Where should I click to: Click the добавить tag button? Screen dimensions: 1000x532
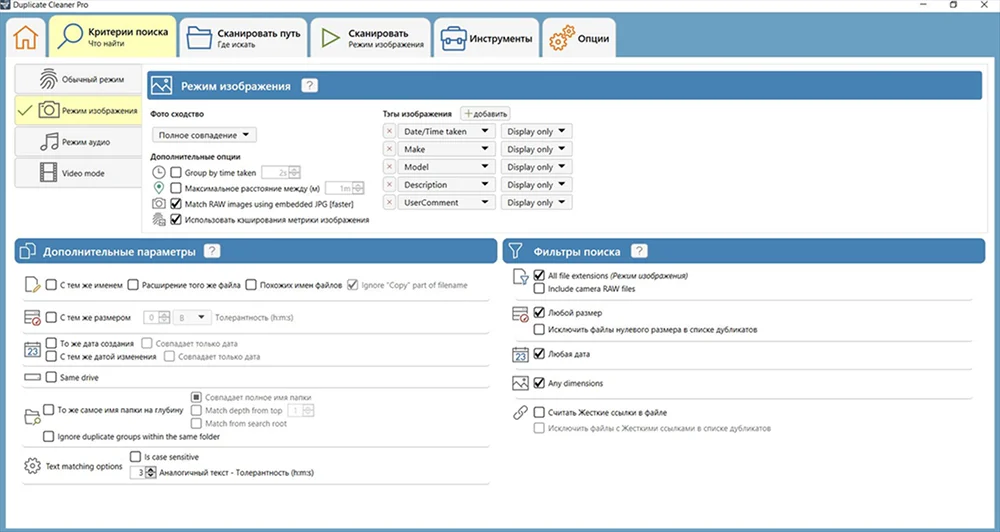point(486,114)
